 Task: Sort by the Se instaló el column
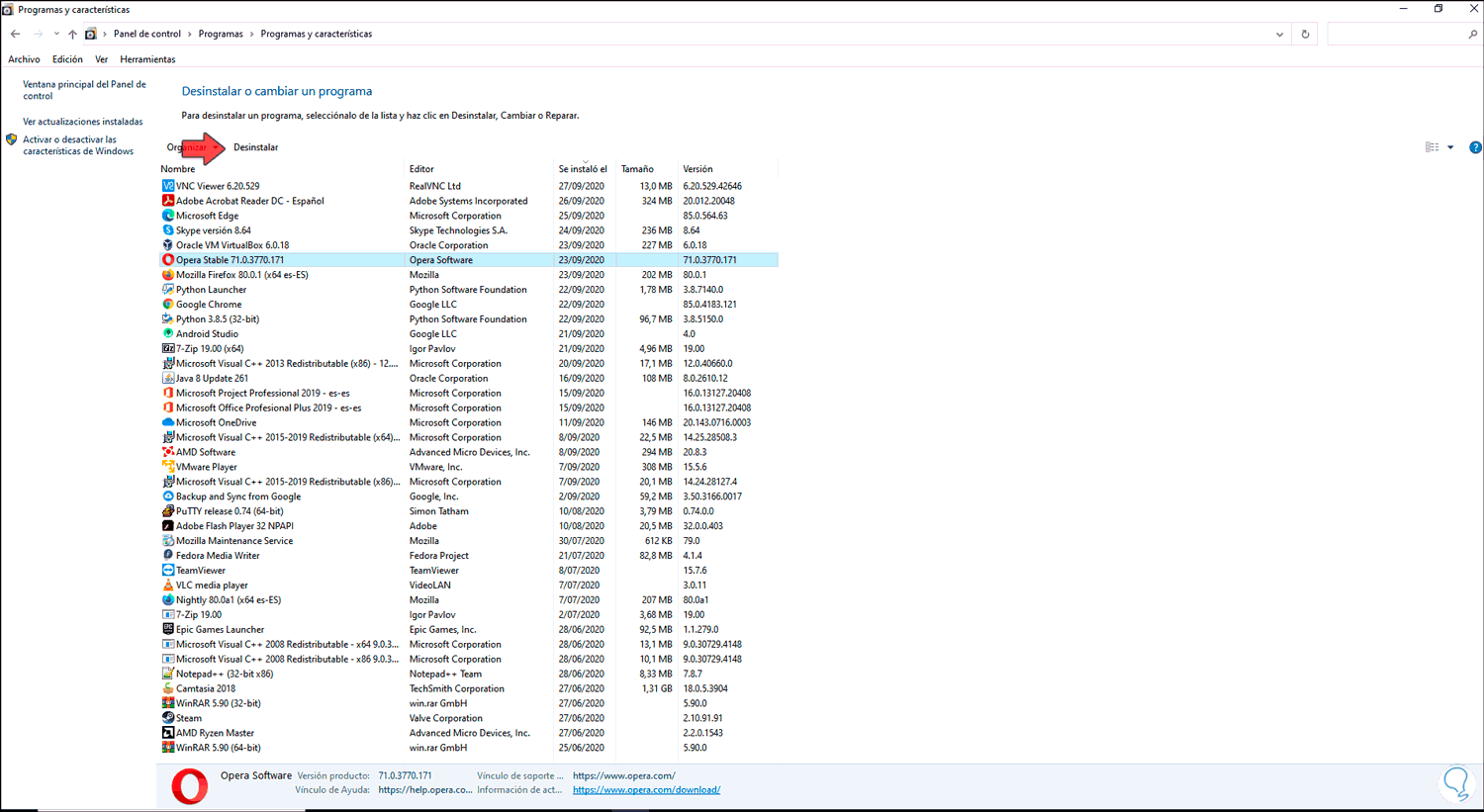[585, 169]
